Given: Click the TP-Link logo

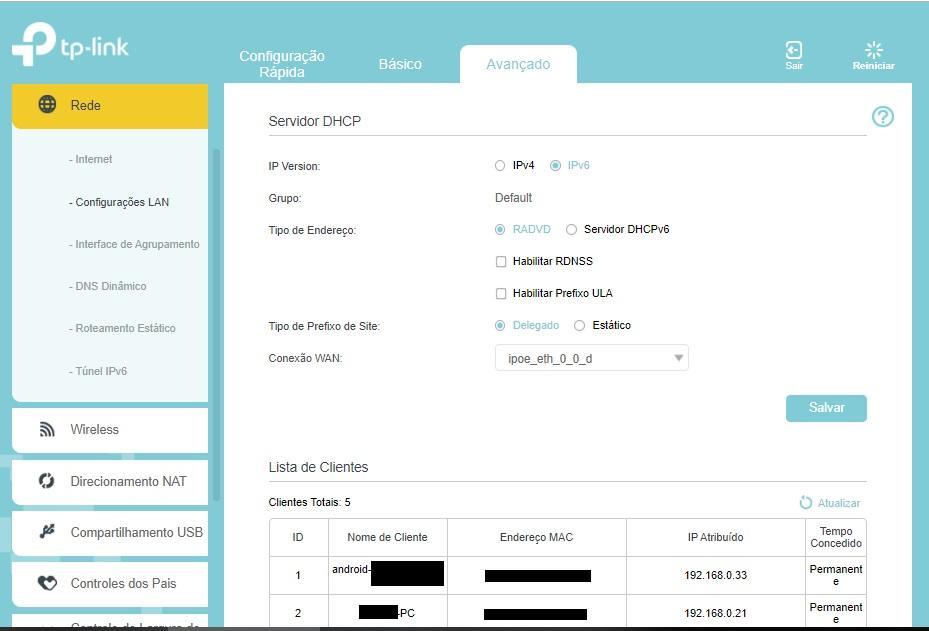Looking at the screenshot, I should coord(70,45).
